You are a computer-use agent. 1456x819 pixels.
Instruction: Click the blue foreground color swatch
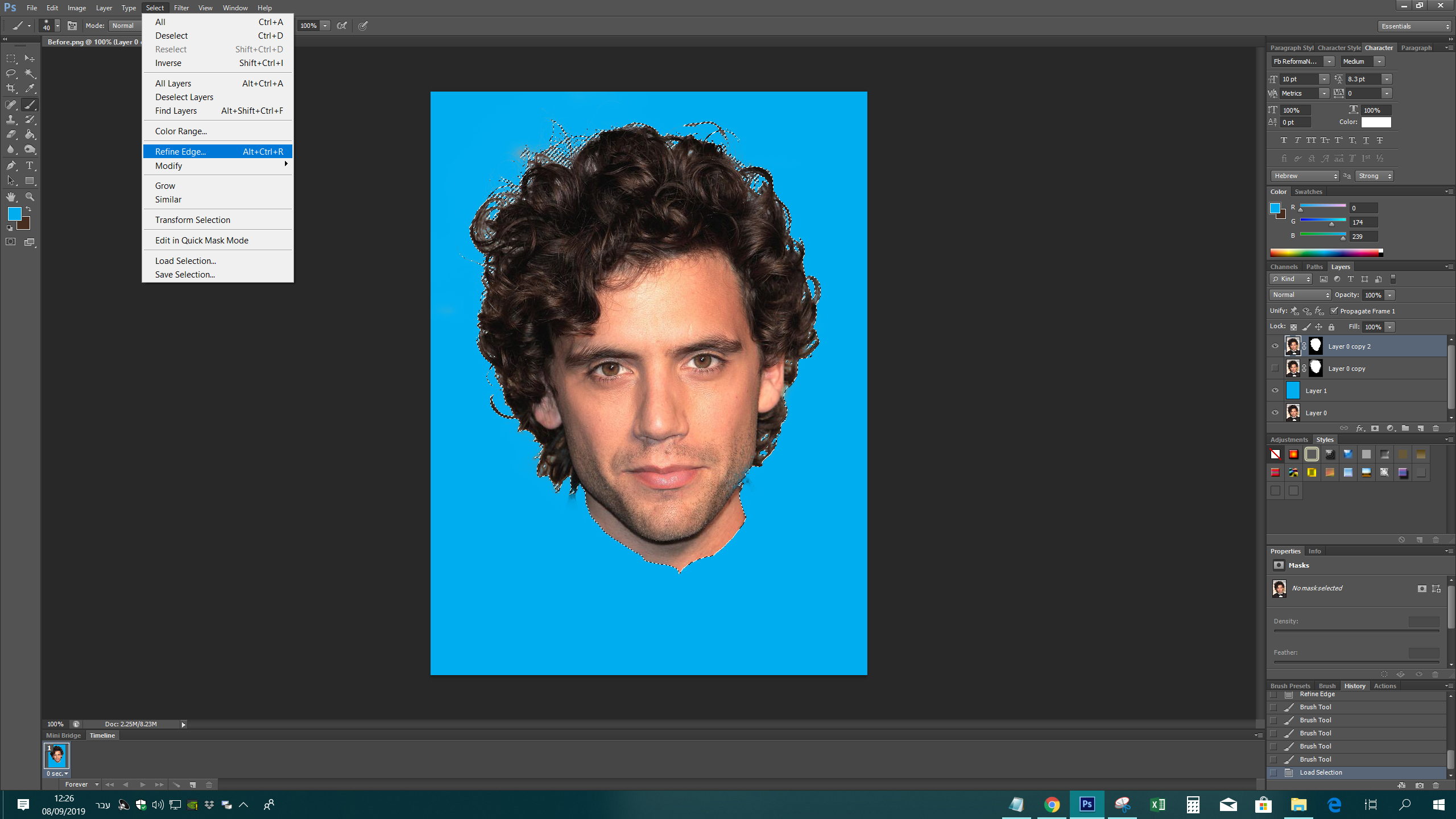pos(14,214)
